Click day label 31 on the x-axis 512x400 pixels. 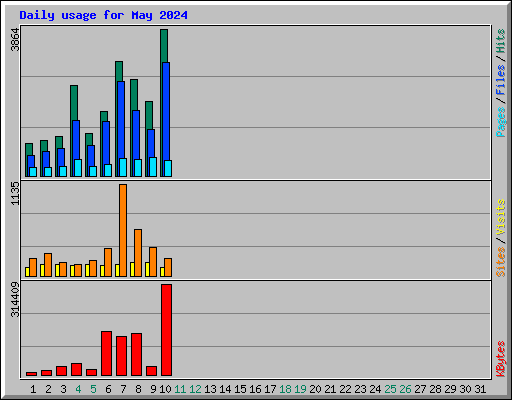pyautogui.click(x=480, y=389)
